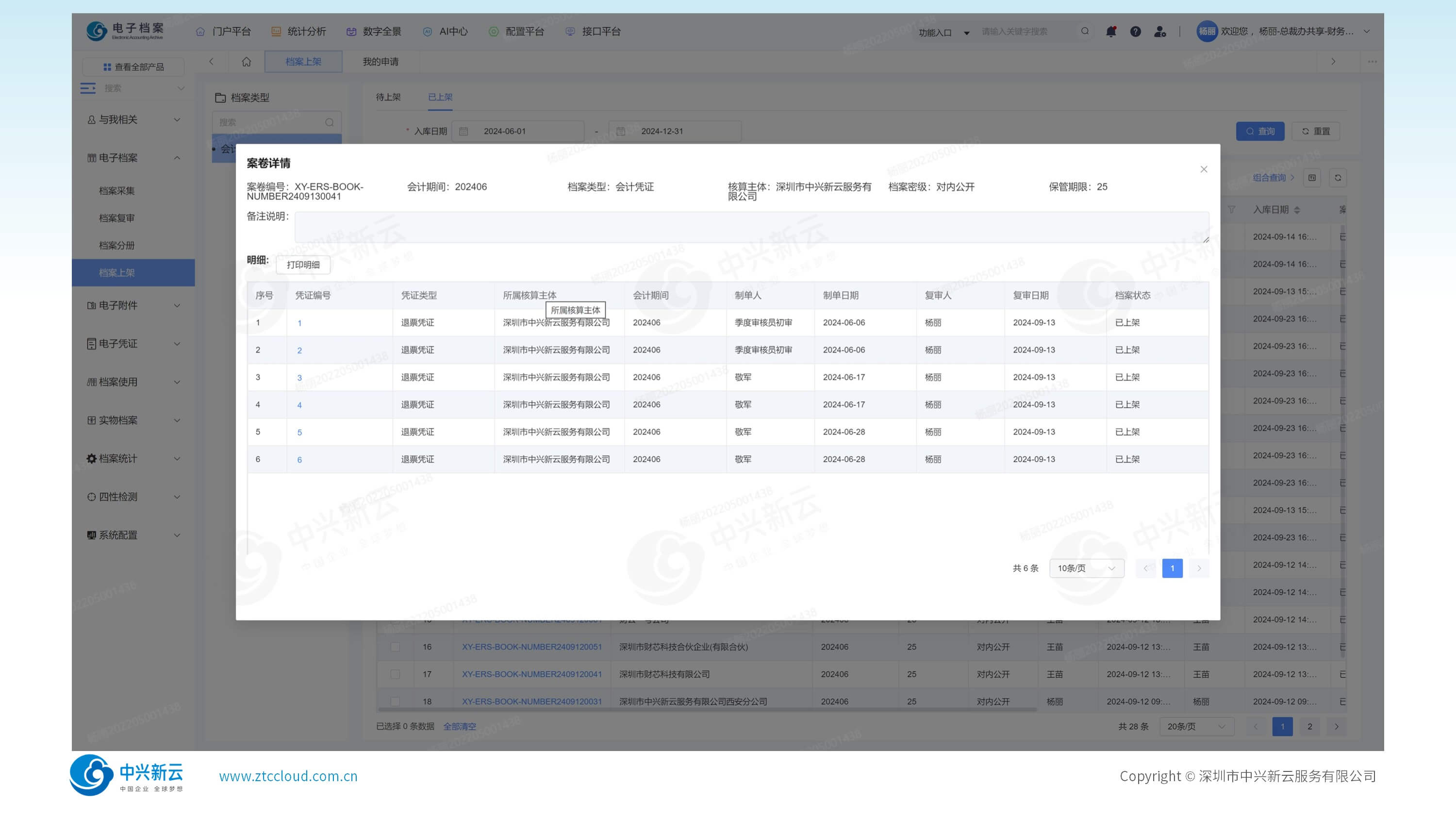Viewport: 1456px width, 819px height.
Task: Select page 1 in dialog pagination
Action: (1172, 568)
